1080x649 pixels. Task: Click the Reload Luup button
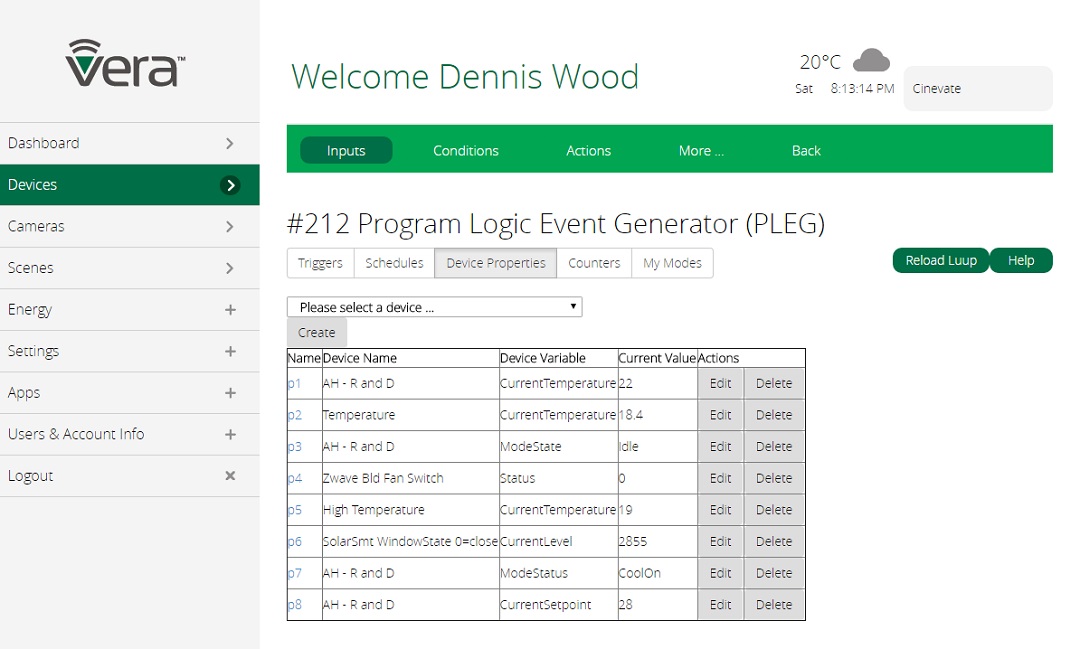click(x=941, y=260)
